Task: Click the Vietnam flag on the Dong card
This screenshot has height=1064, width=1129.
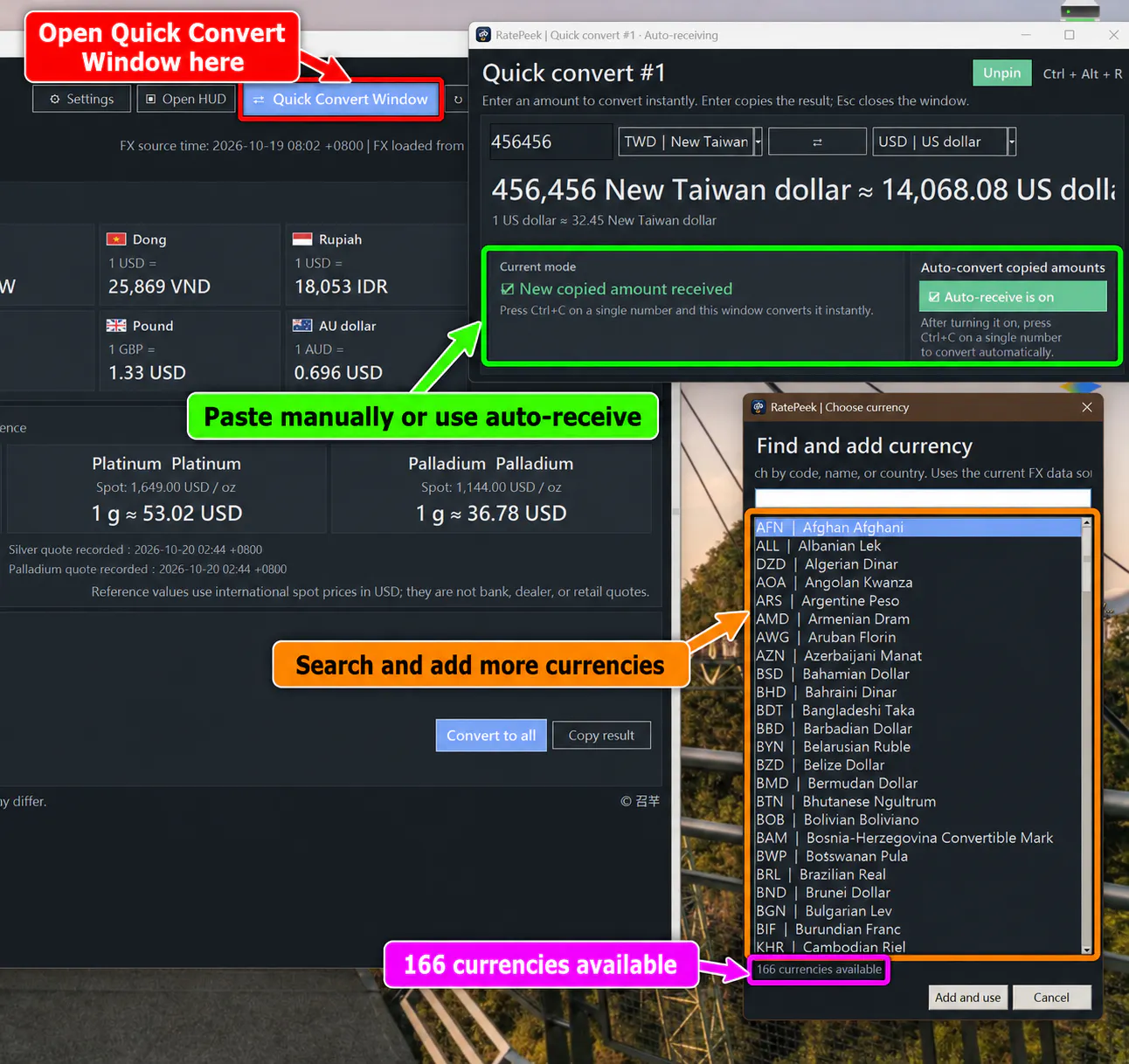Action: [x=116, y=238]
